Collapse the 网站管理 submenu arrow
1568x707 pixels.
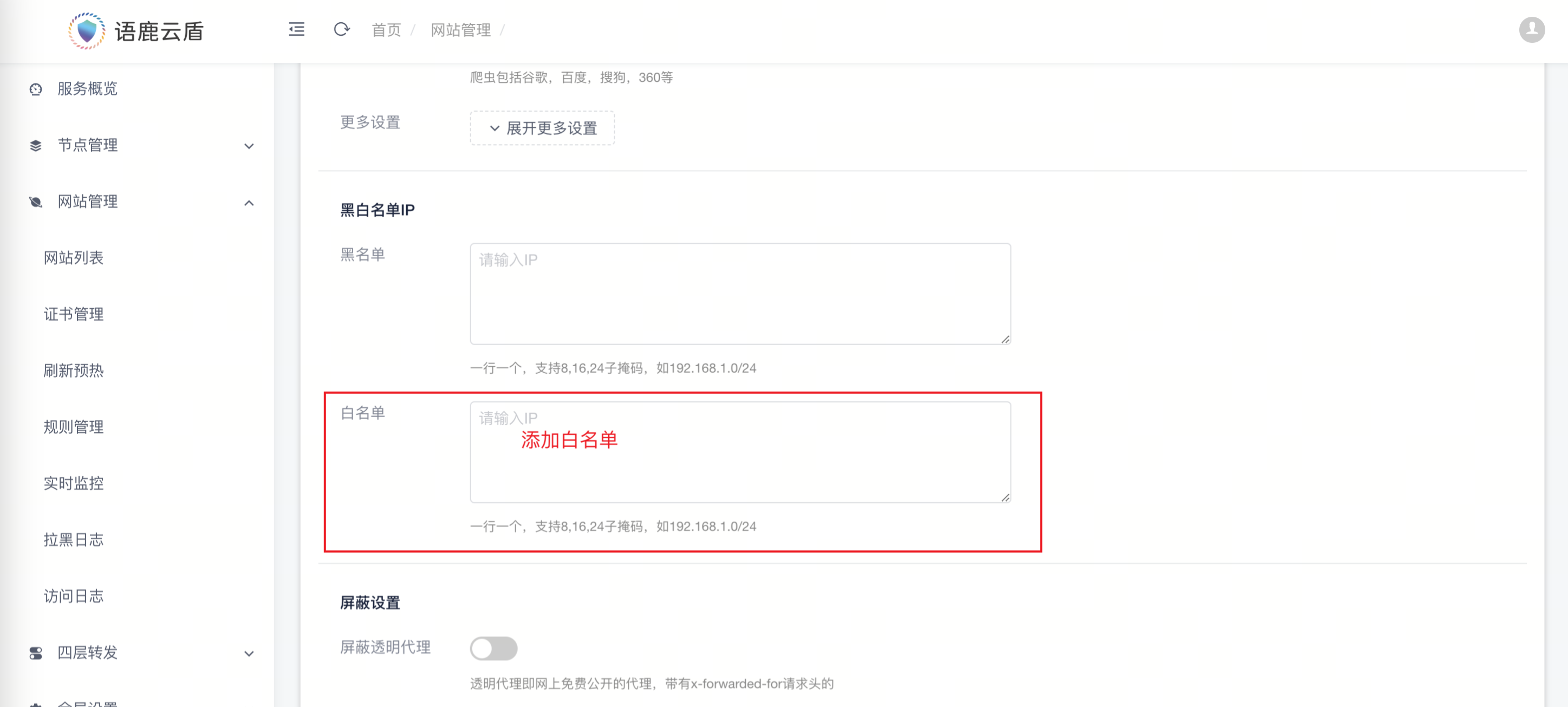click(249, 203)
